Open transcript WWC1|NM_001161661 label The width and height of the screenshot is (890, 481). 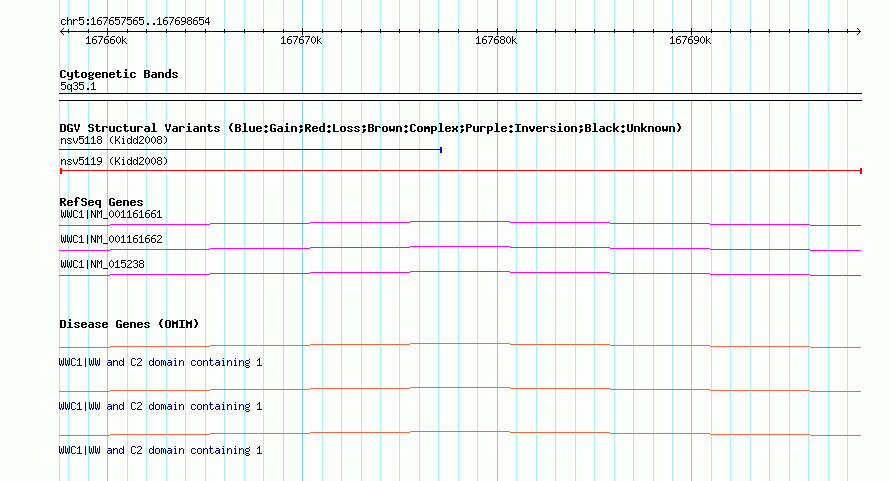(x=111, y=215)
